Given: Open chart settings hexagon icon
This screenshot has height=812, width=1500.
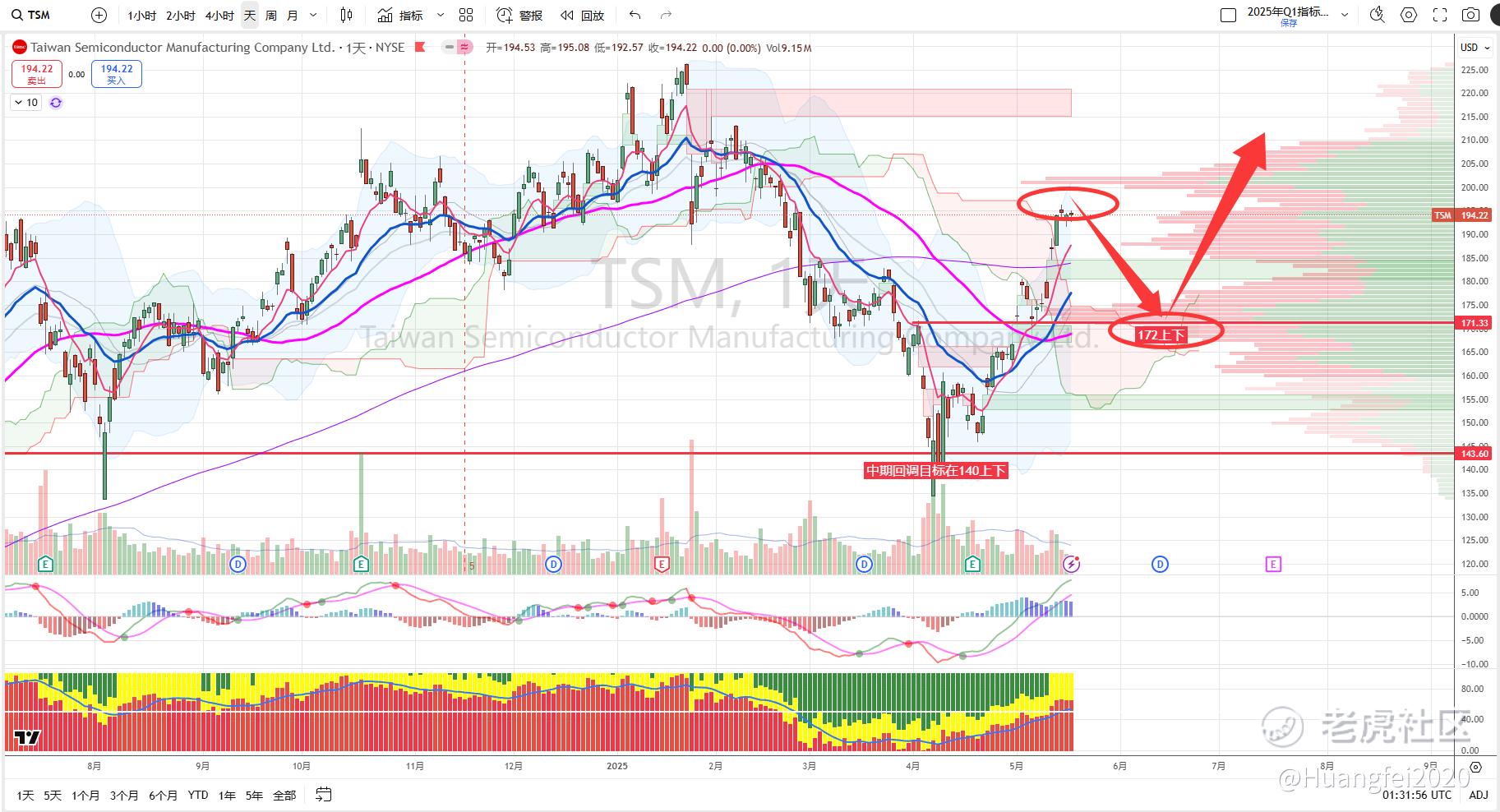Looking at the screenshot, I should click(x=1409, y=15).
